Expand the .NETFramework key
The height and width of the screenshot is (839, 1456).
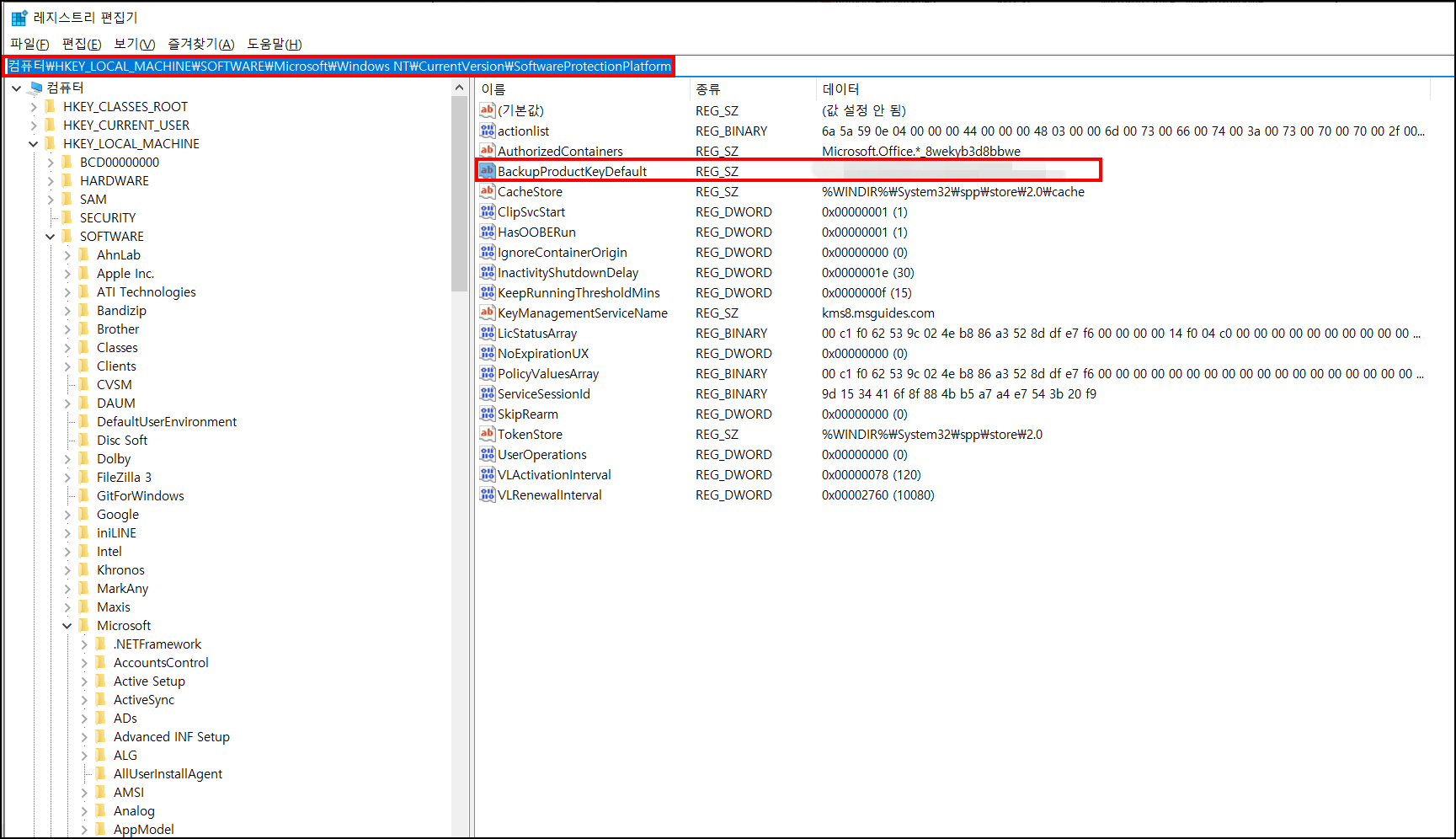tap(83, 644)
